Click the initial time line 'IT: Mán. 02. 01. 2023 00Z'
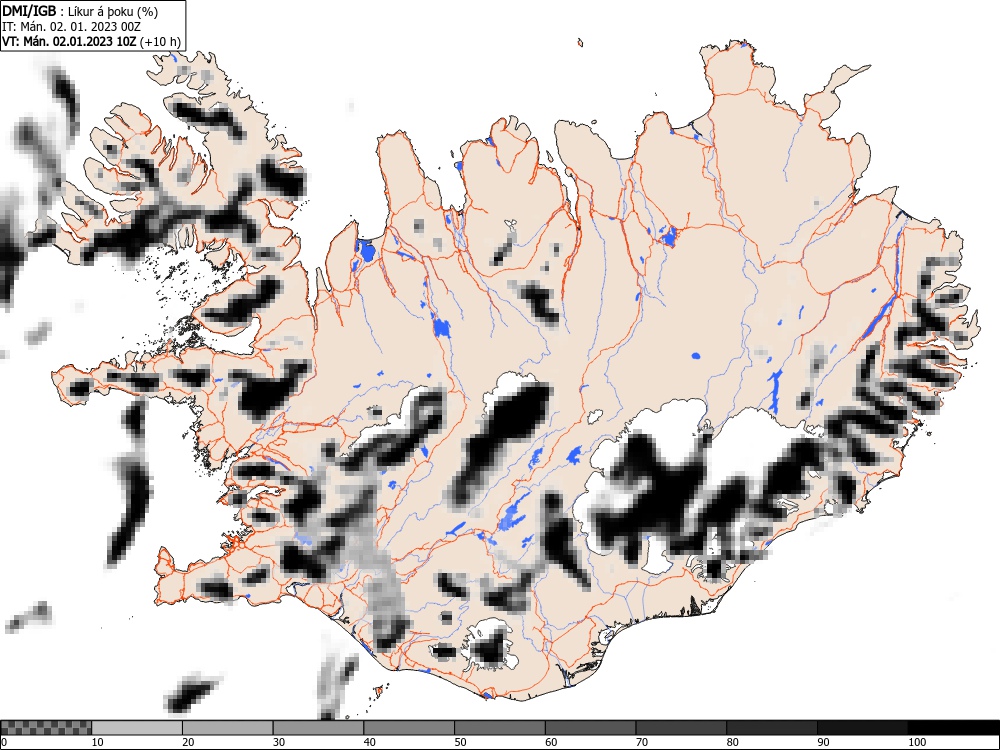The width and height of the screenshot is (1000, 750). [x=71, y=27]
